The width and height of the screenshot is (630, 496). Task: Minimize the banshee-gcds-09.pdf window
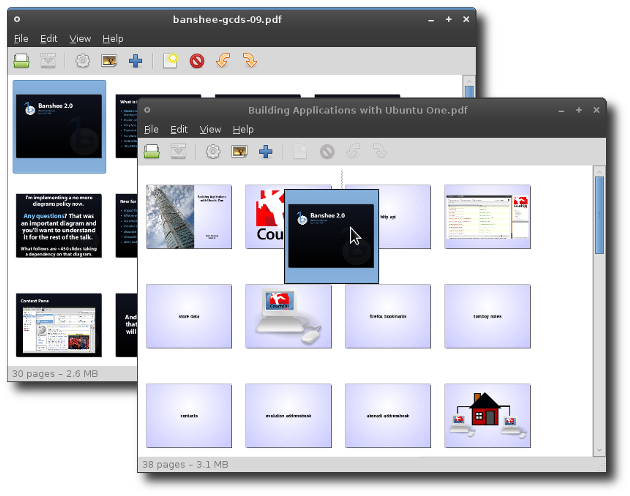pyautogui.click(x=431, y=19)
